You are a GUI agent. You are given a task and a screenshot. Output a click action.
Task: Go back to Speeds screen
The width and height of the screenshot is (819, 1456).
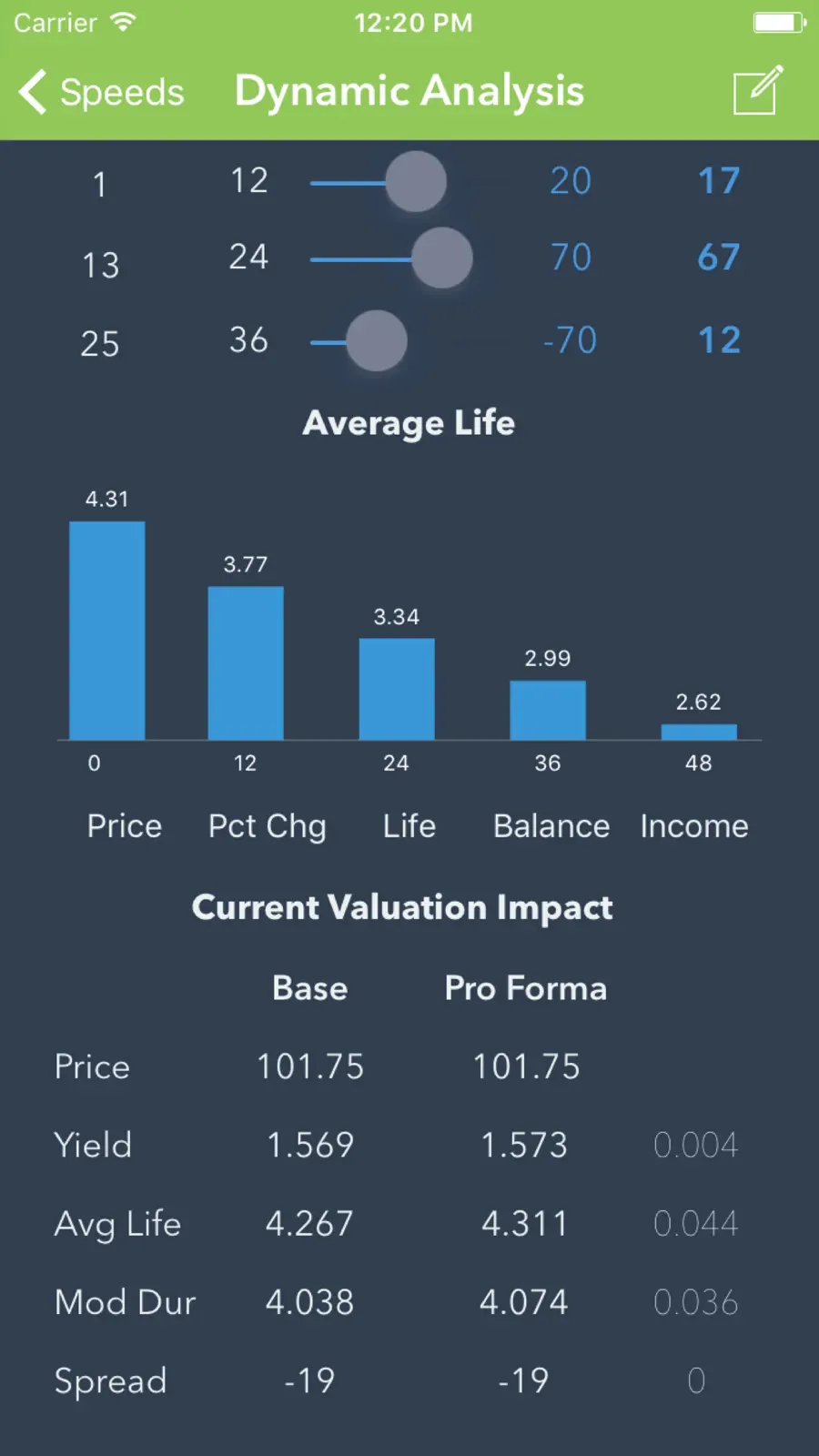[x=102, y=92]
